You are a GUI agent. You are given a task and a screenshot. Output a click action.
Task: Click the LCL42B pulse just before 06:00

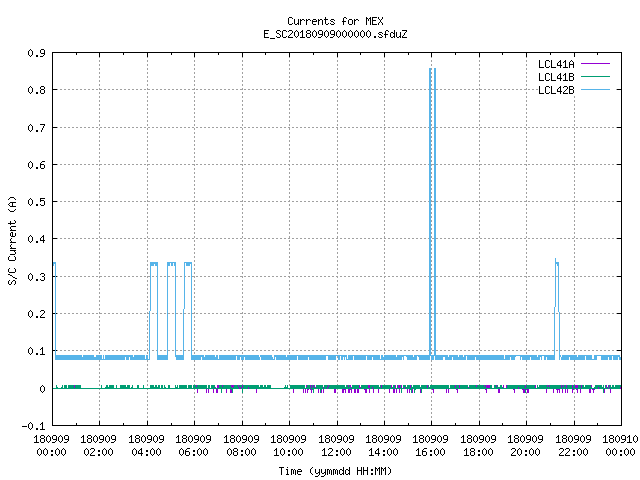[188, 310]
